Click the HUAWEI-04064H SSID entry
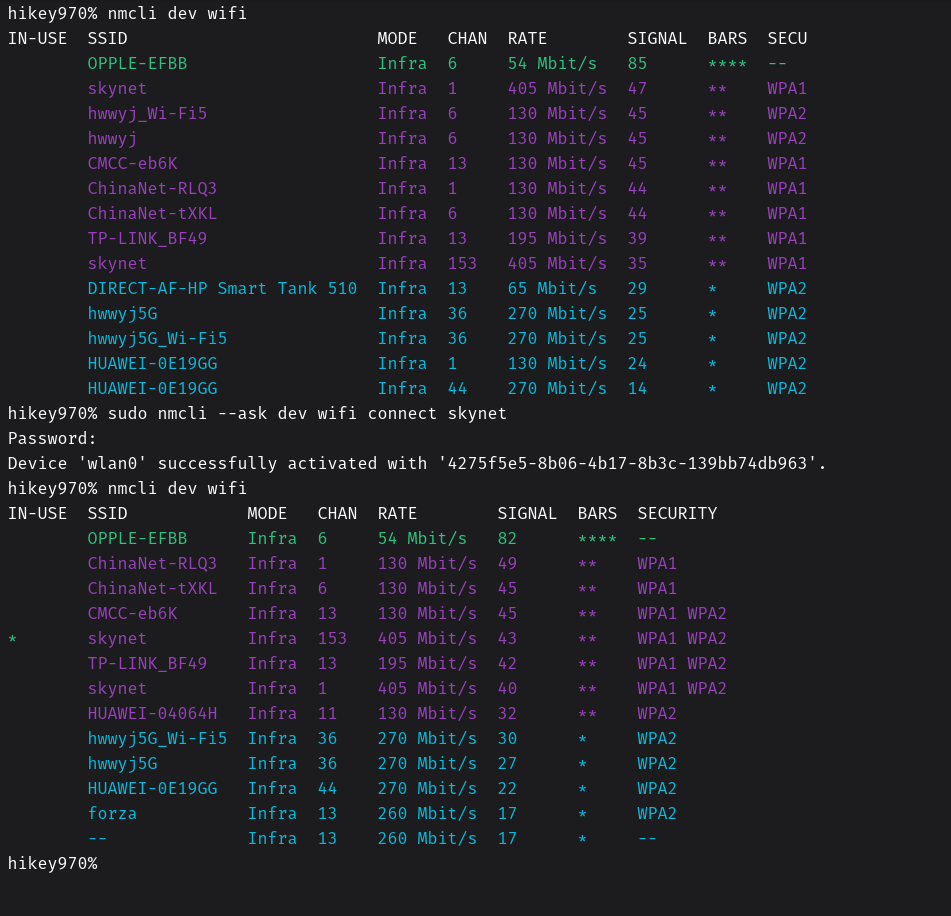This screenshot has height=916, width=951. tap(152, 713)
